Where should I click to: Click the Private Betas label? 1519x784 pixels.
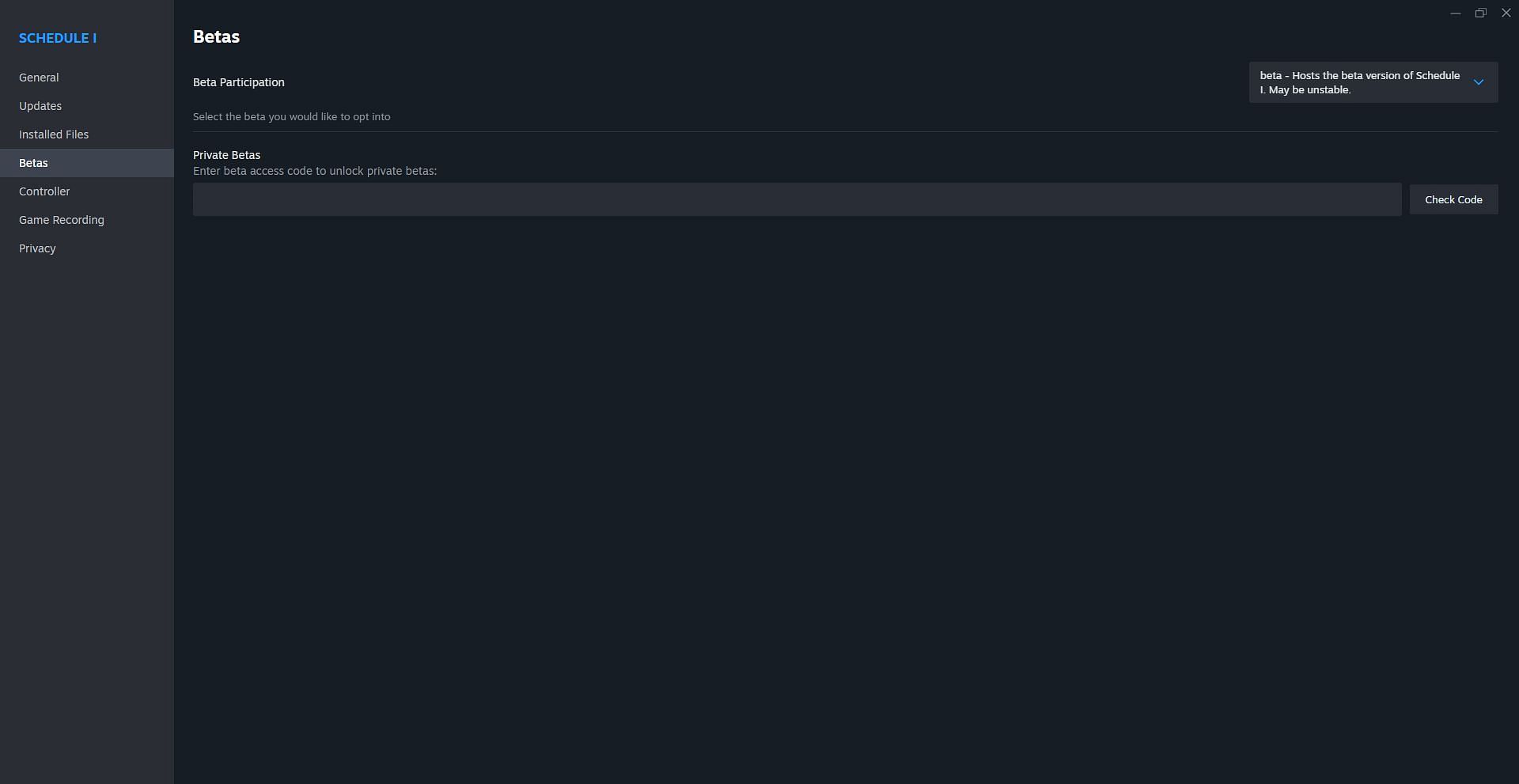[226, 155]
